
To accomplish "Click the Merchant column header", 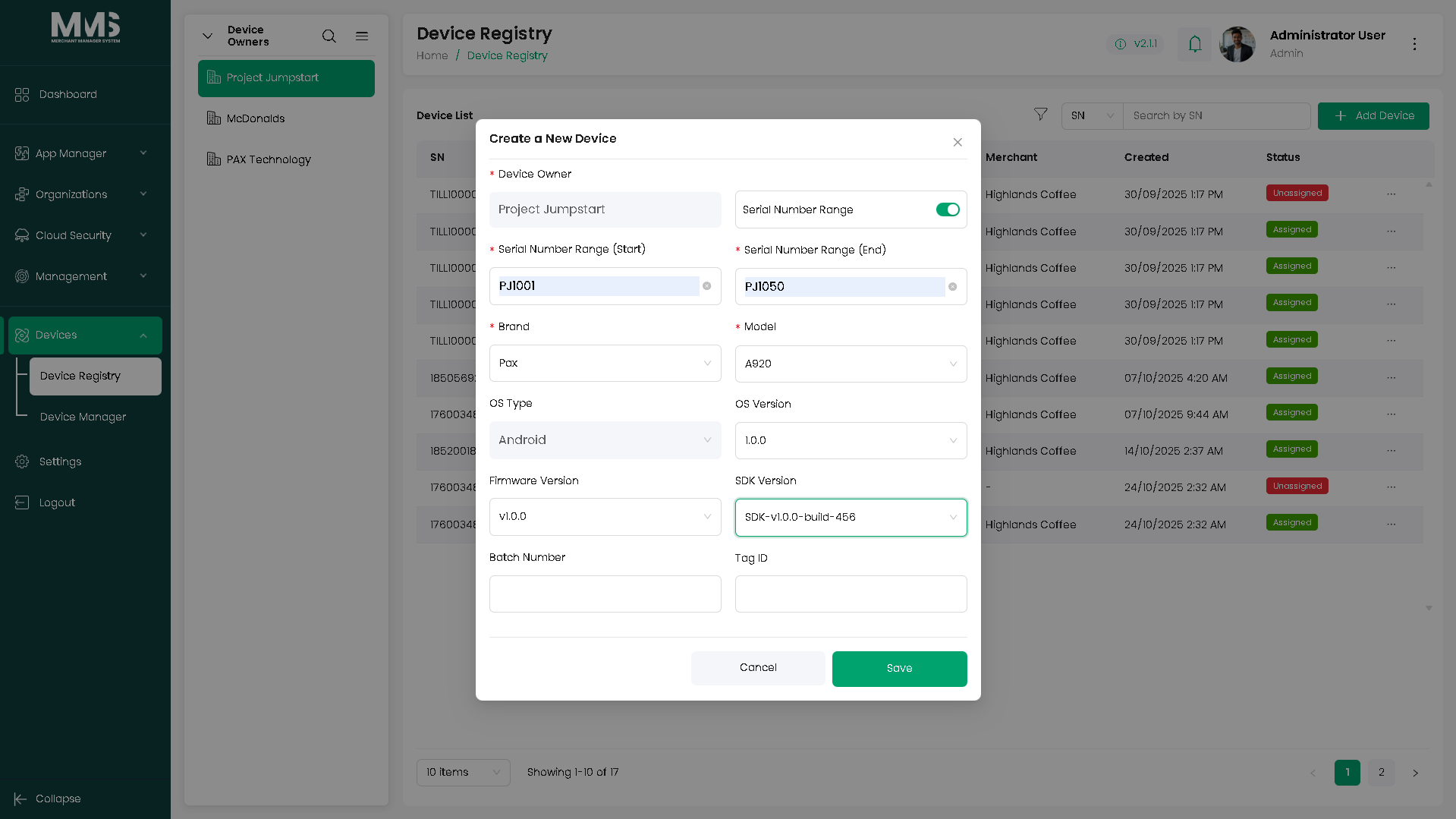I will pyautogui.click(x=1011, y=157).
